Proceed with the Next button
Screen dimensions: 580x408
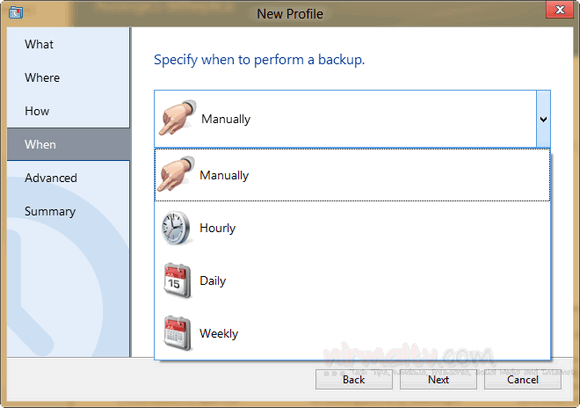coord(438,380)
